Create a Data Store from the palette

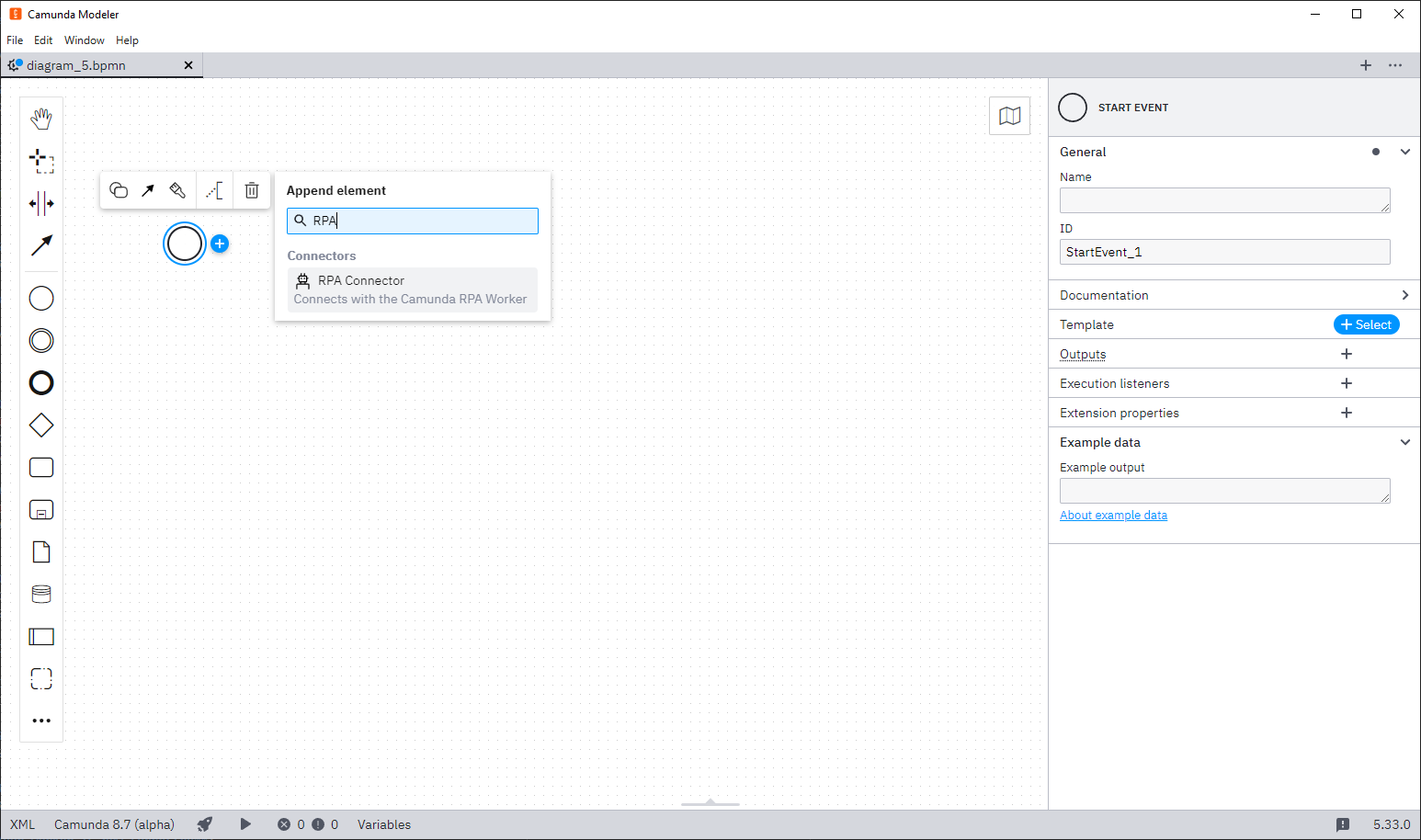tap(41, 594)
